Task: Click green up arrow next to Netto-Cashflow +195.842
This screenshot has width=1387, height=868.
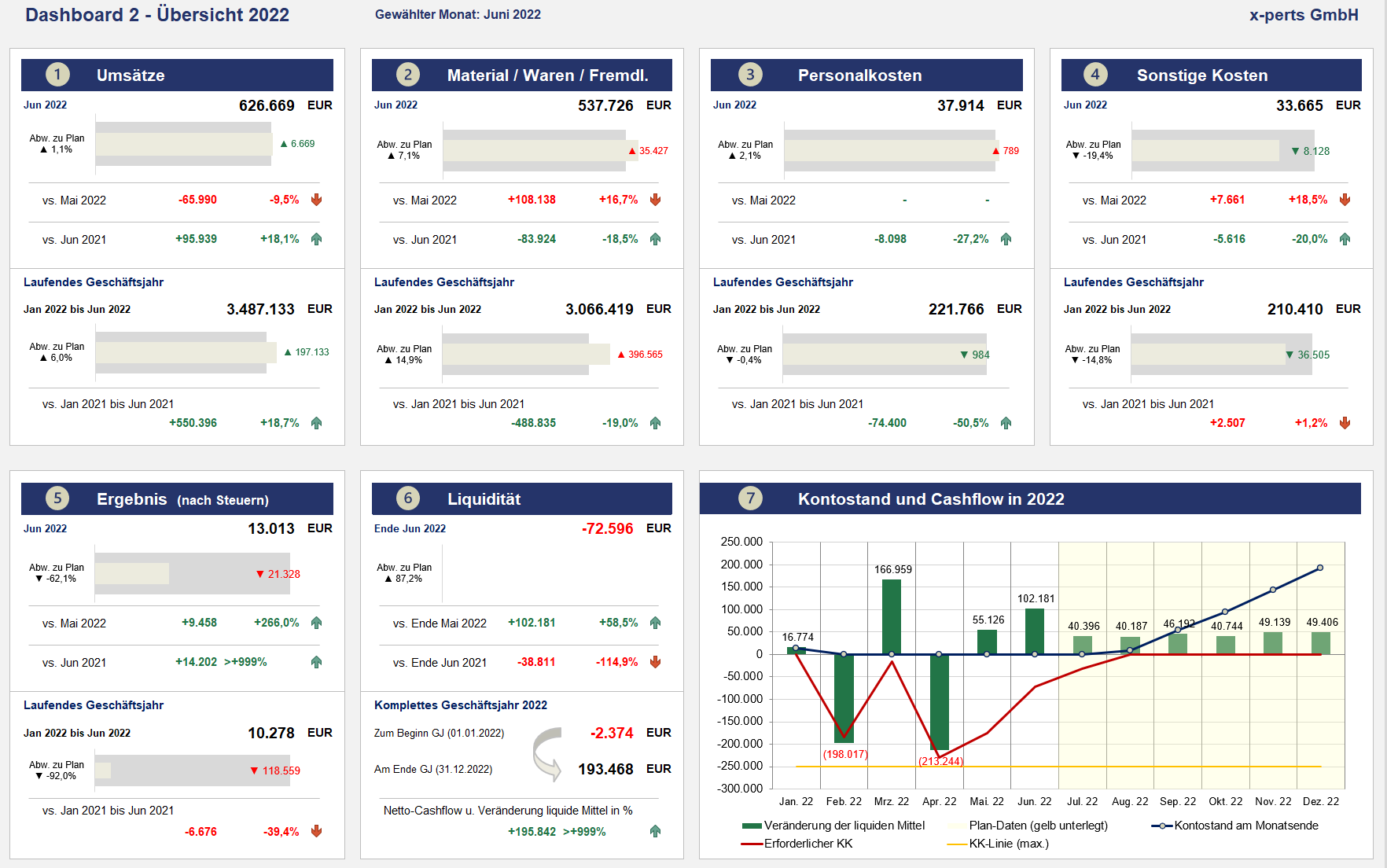Action: point(656,831)
